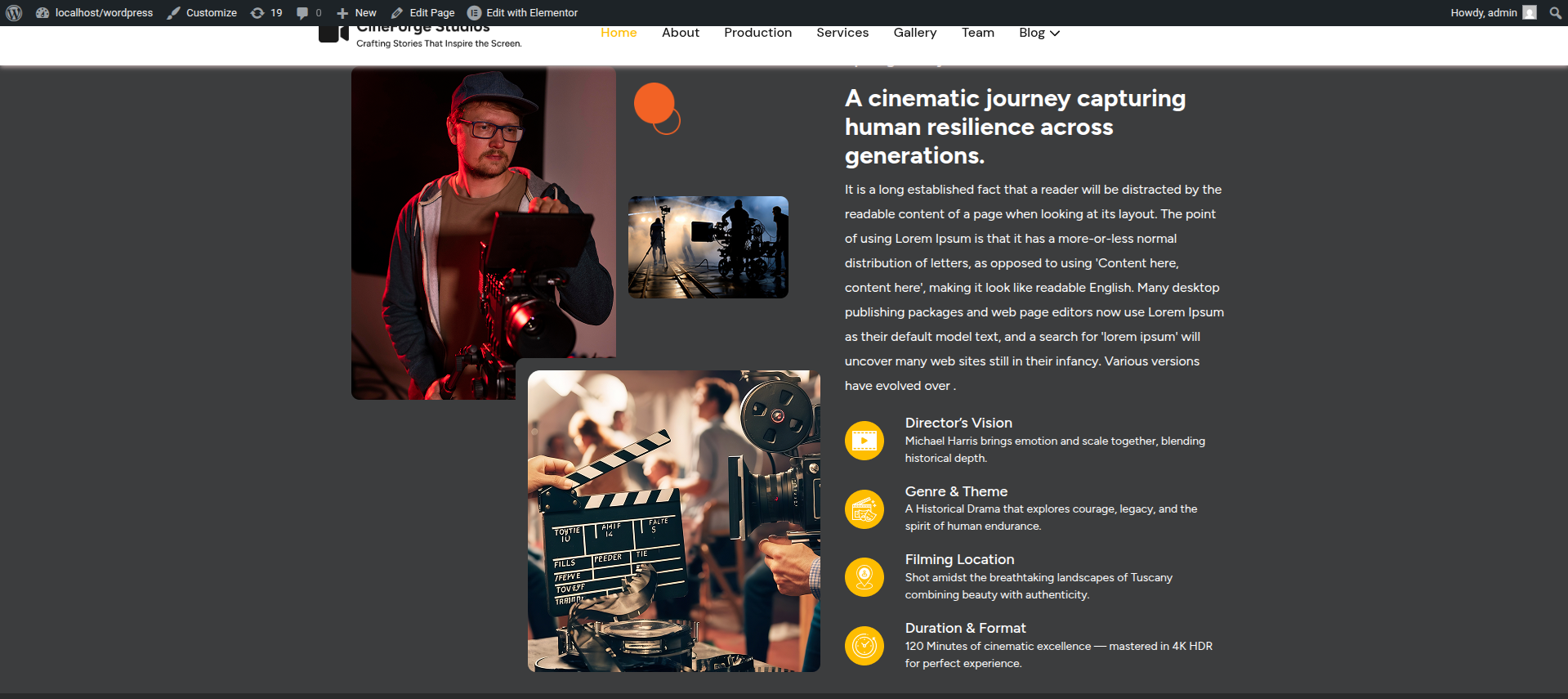
Task: Open the New content dropdown
Action: click(x=356, y=13)
